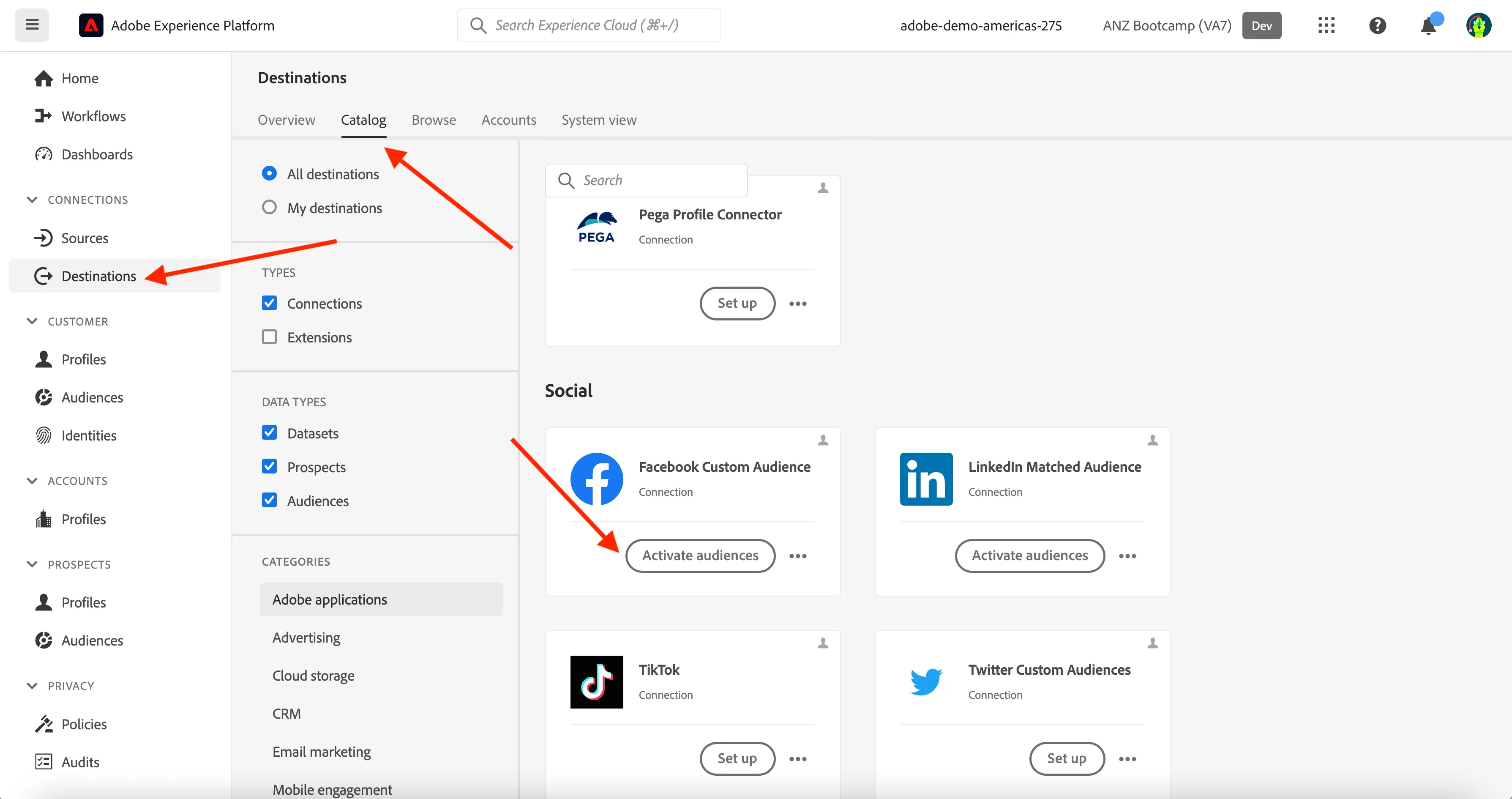Open the app switcher grid icon
1512x799 pixels.
click(1326, 25)
